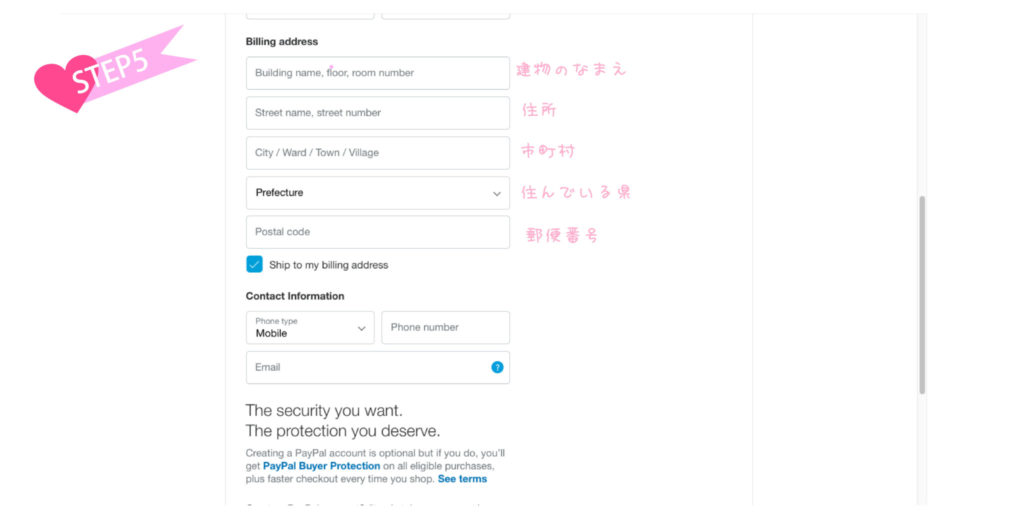Click the Email help question mark icon

tap(497, 367)
